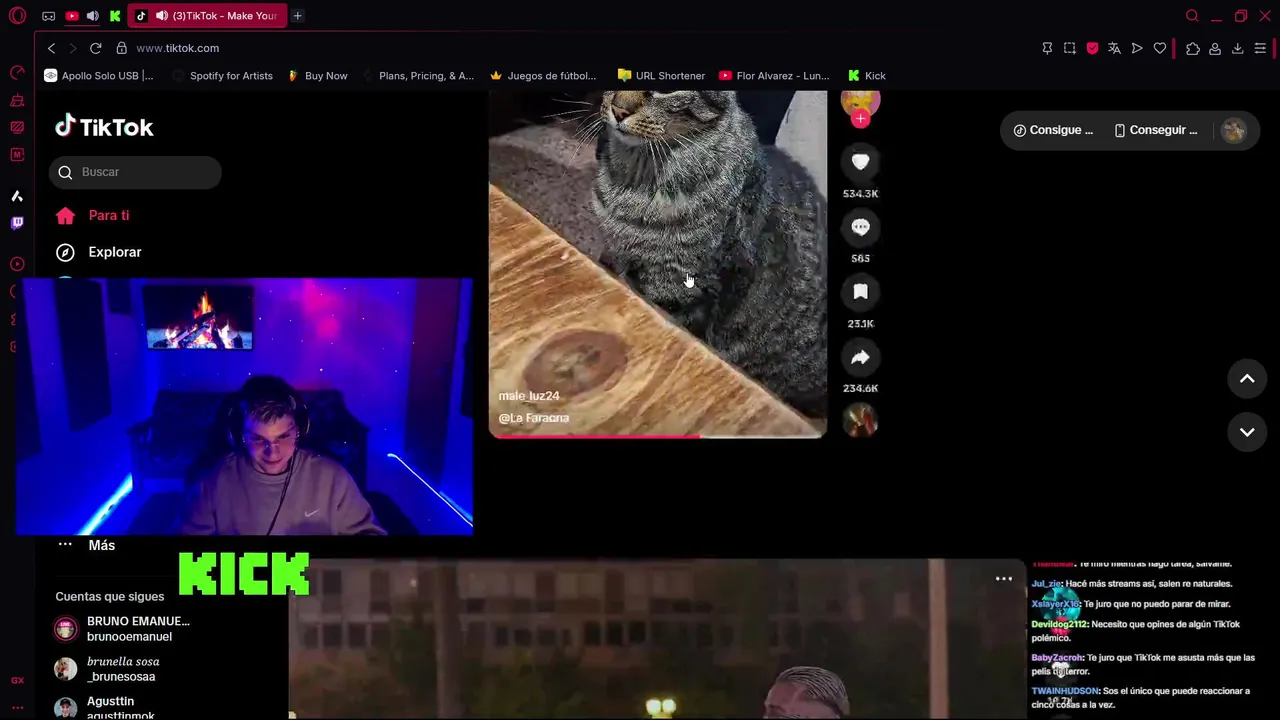The width and height of the screenshot is (1280, 720).
Task: Open comments on the cat video
Action: (x=860, y=227)
